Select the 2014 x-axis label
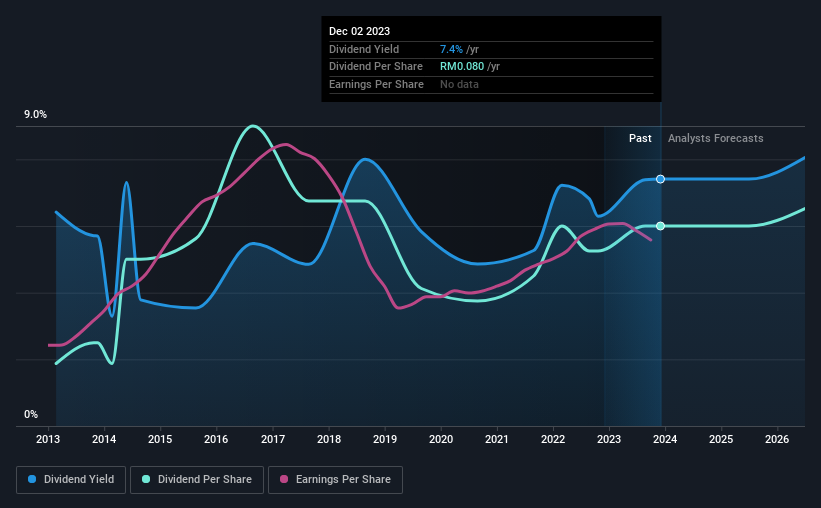This screenshot has width=821, height=508. (104, 439)
